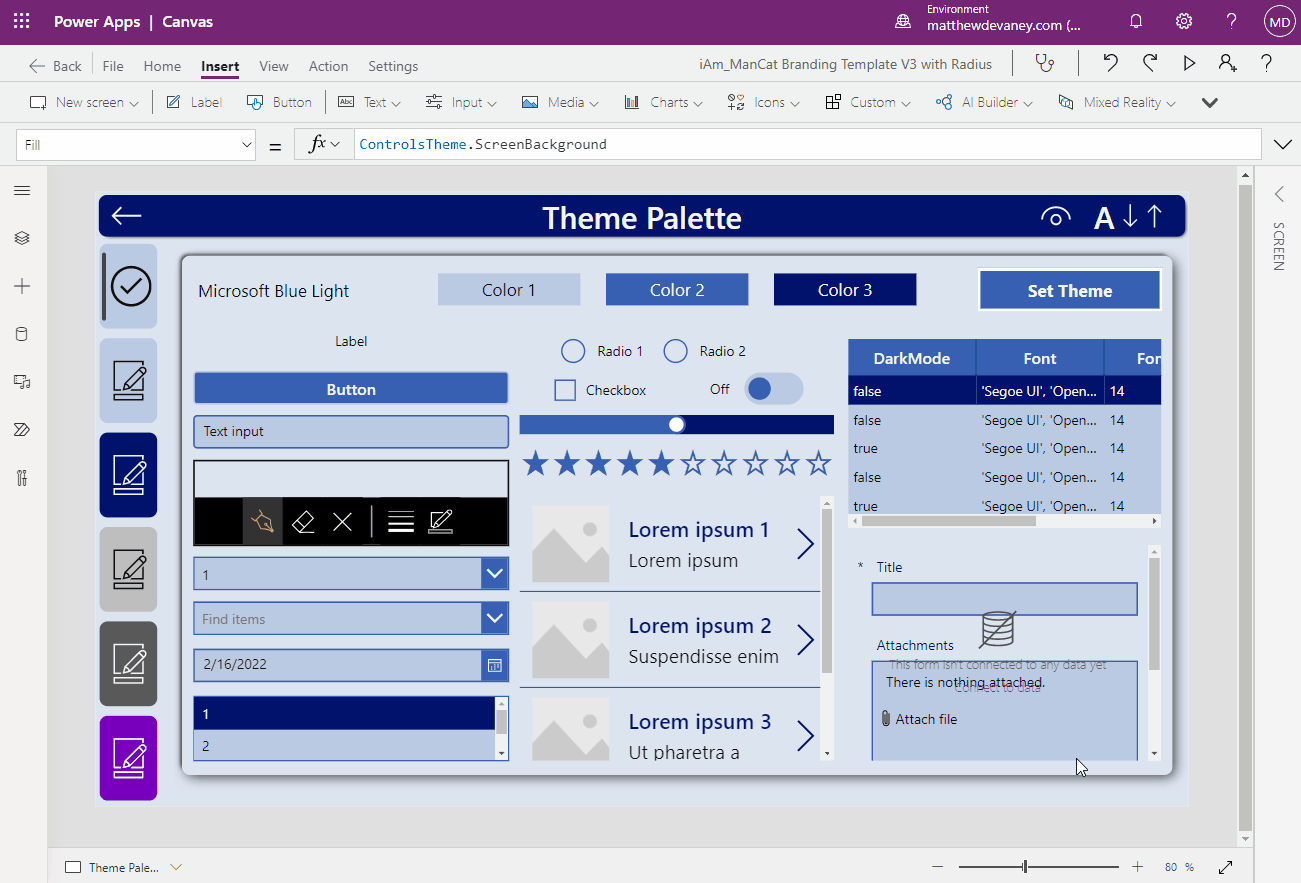Open the Tree view panel in left sidebar

point(21,238)
